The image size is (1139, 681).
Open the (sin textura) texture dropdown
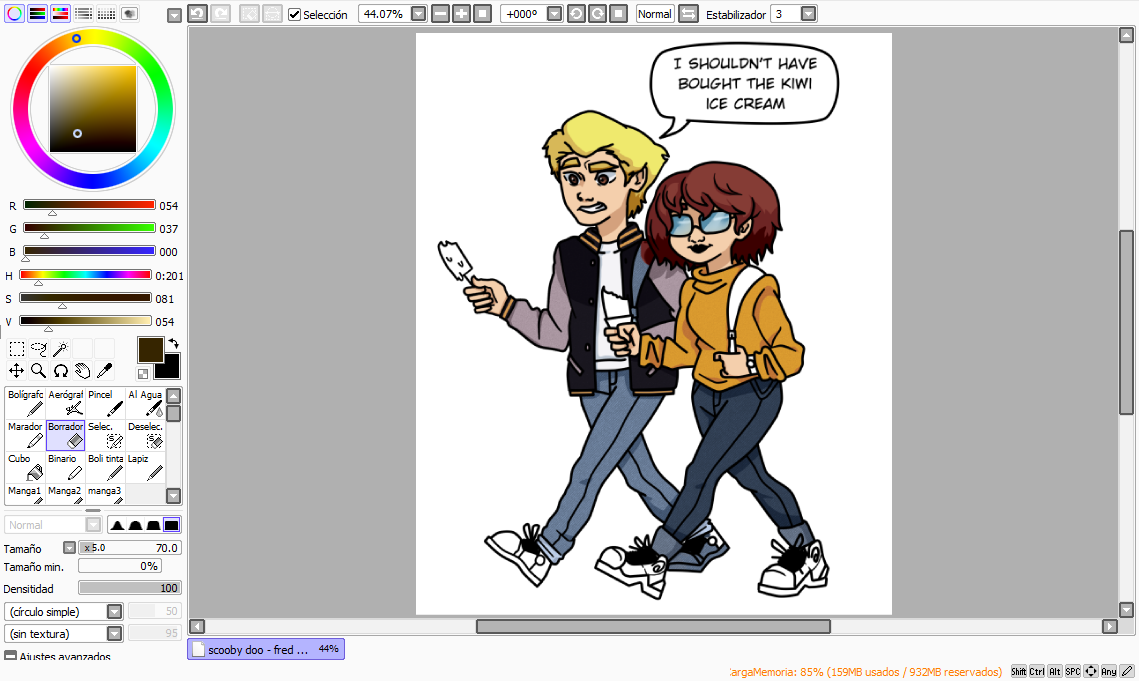[115, 634]
